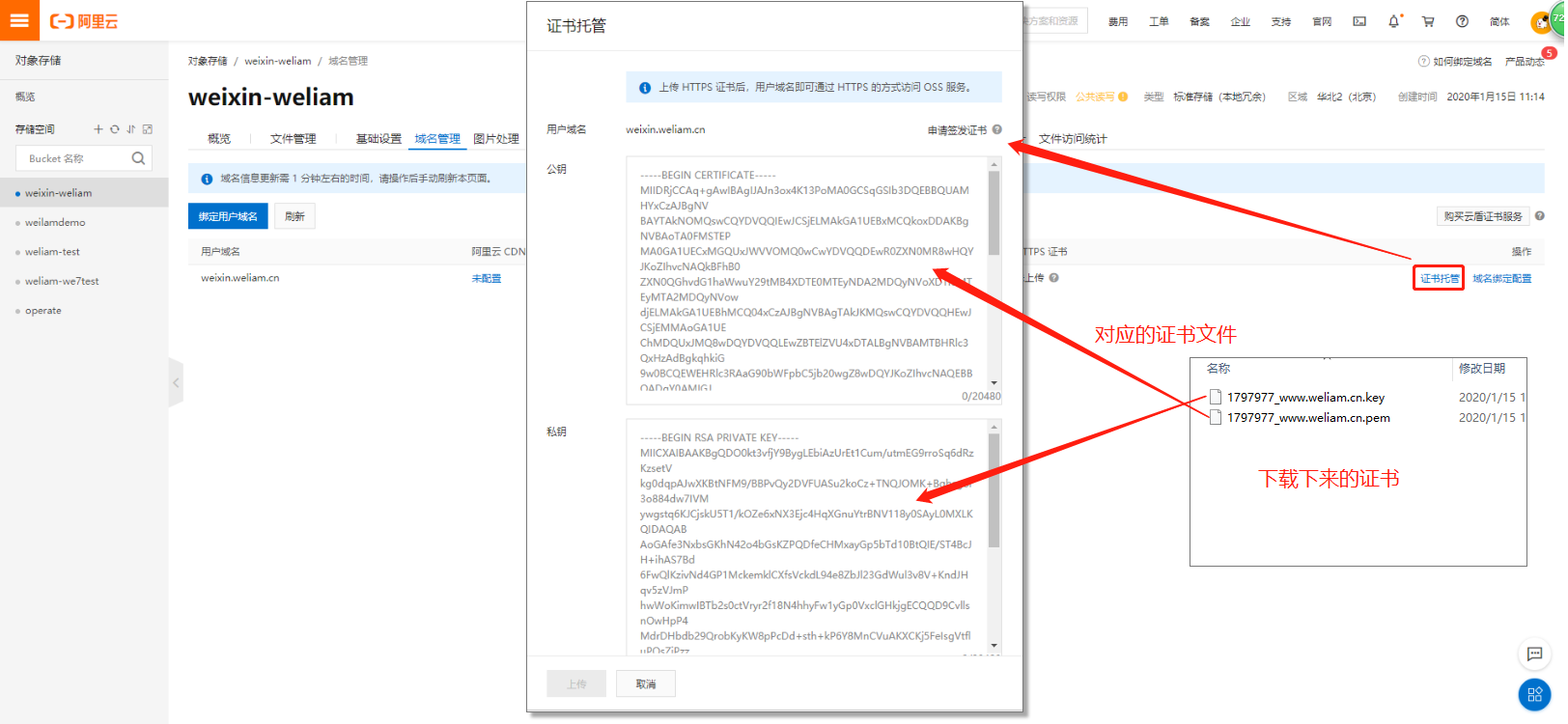The width and height of the screenshot is (1568, 724).
Task: Open the 文件访问统计 tab
Action: pyautogui.click(x=1073, y=139)
